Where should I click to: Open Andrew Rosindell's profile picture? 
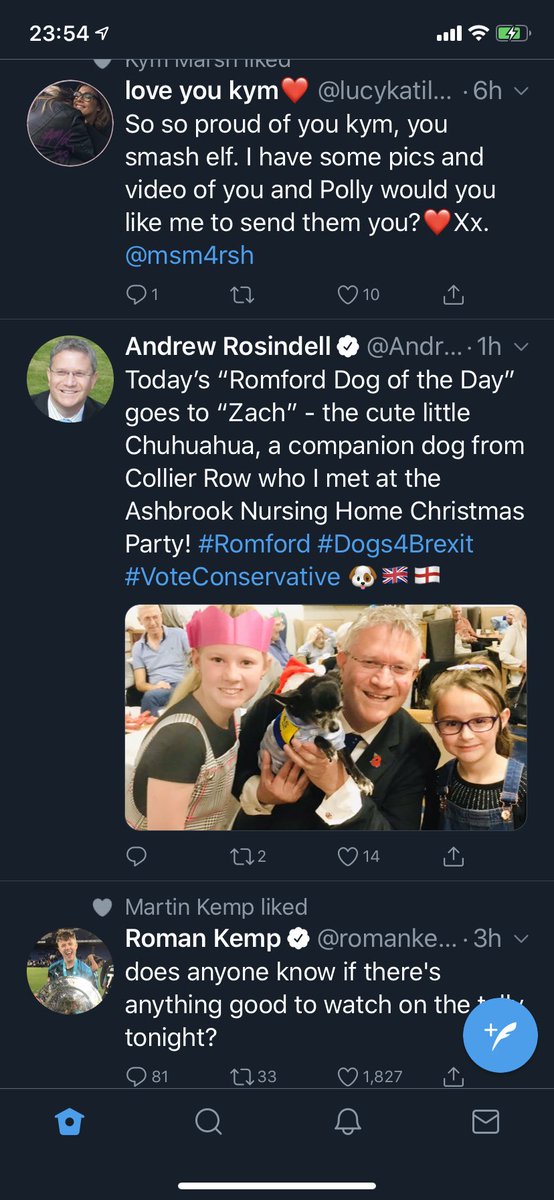(69, 378)
